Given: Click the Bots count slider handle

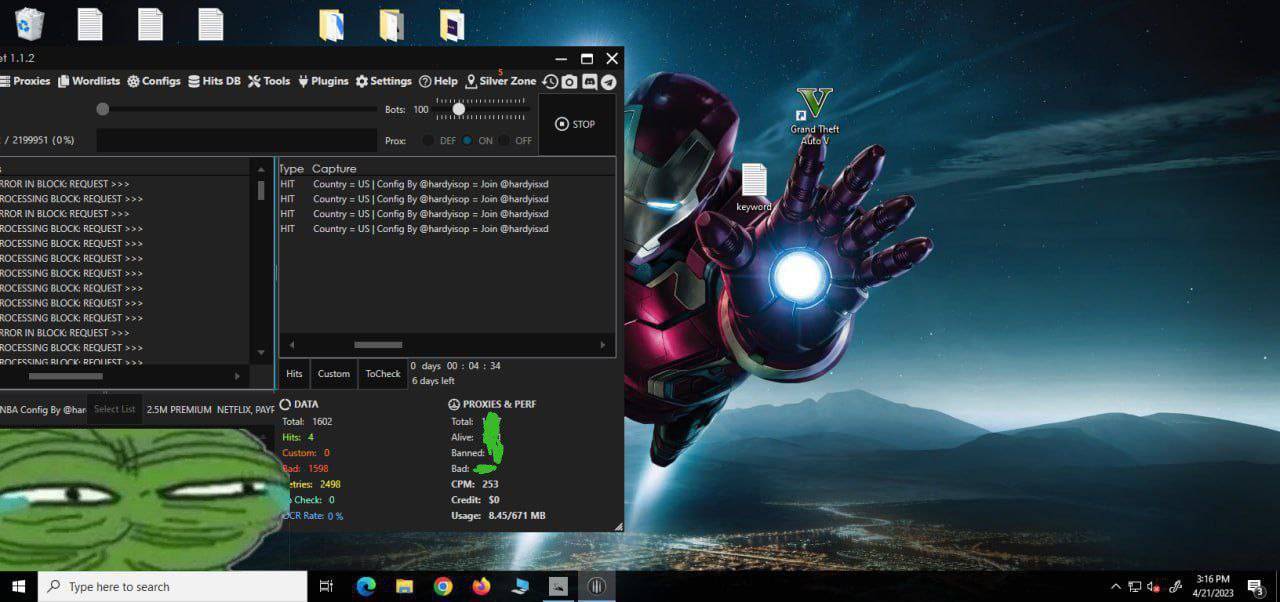Looking at the screenshot, I should click(459, 109).
